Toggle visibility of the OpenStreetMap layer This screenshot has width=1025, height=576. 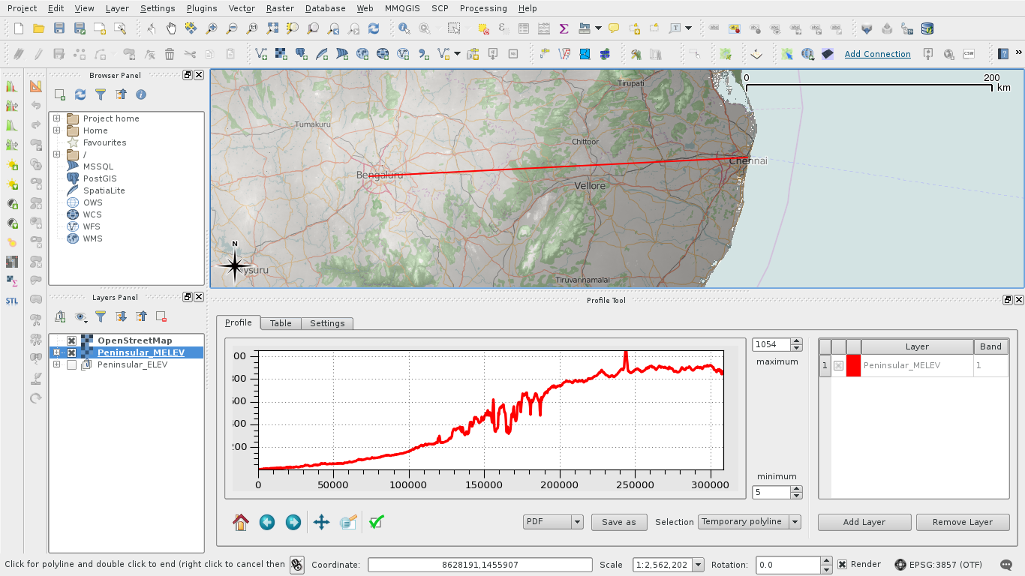[x=72, y=341]
